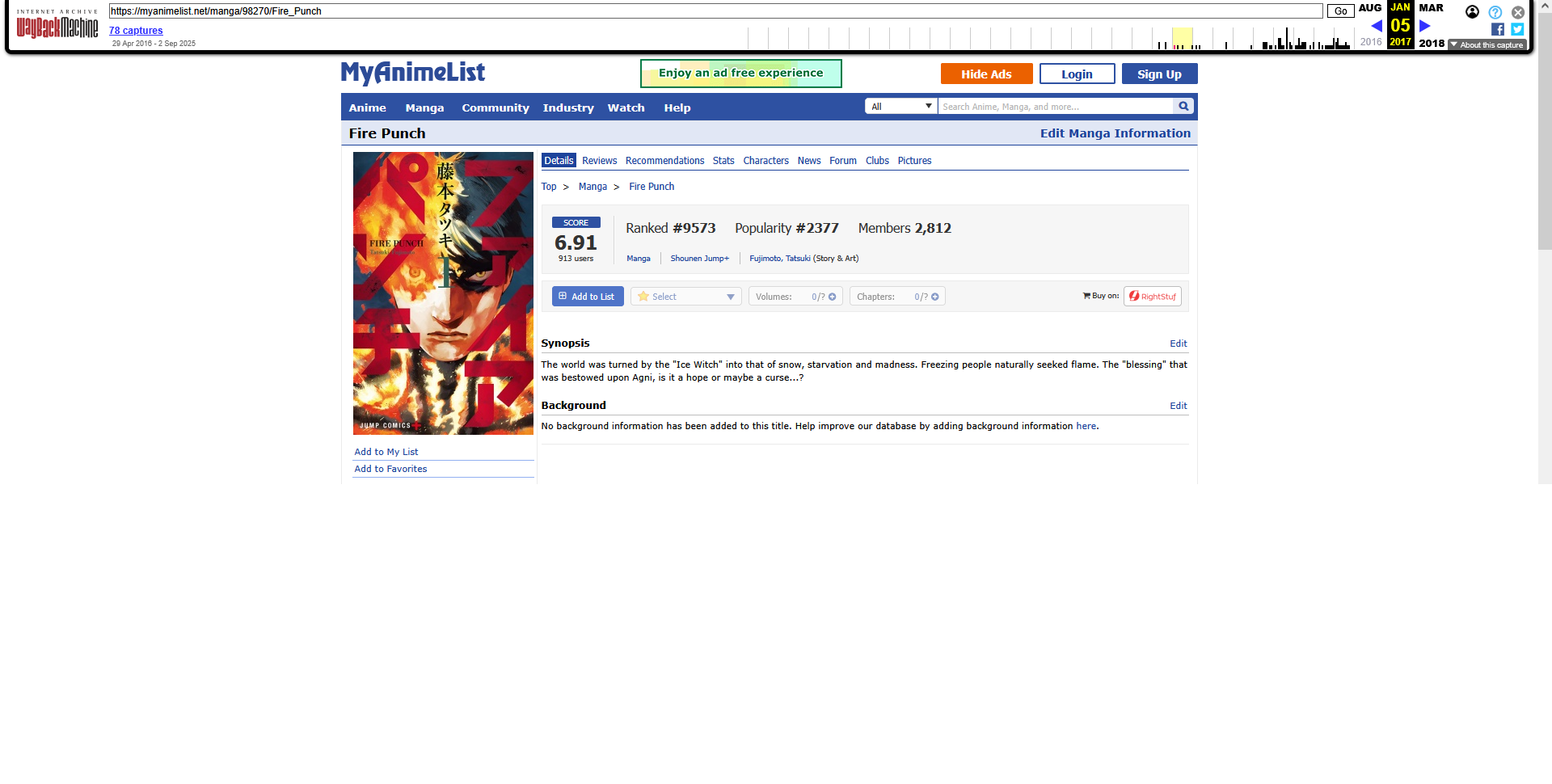Image resolution: width=1552 pixels, height=784 pixels.
Task: Select the Details tab
Action: point(559,161)
